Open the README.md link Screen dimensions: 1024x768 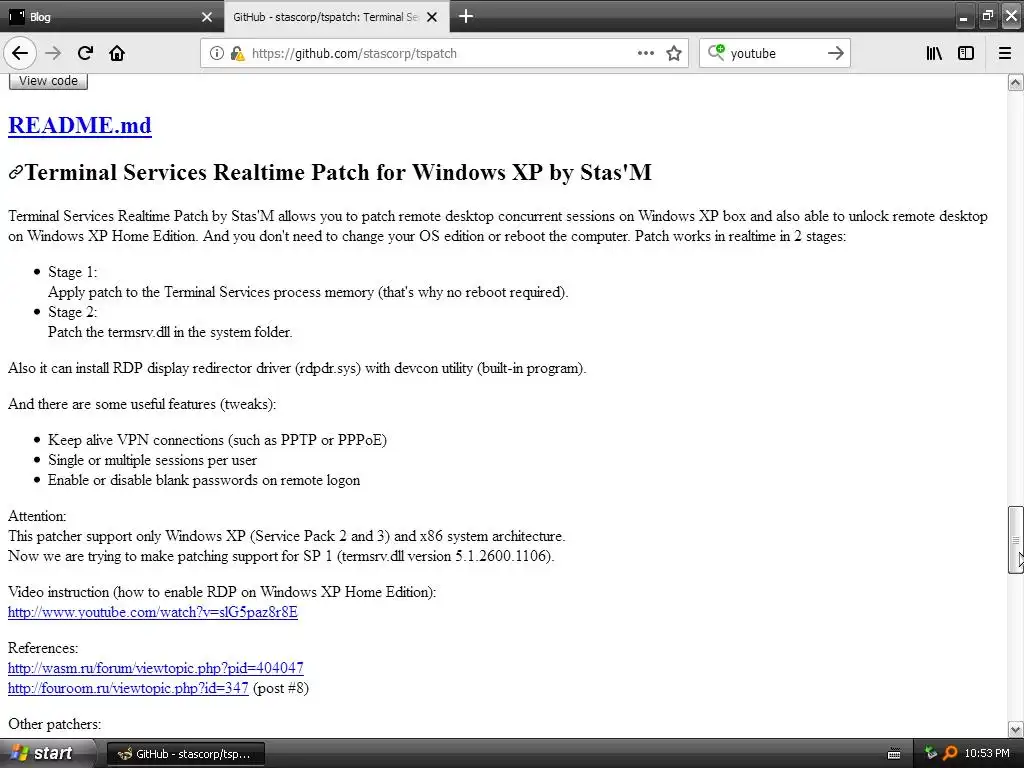point(80,125)
